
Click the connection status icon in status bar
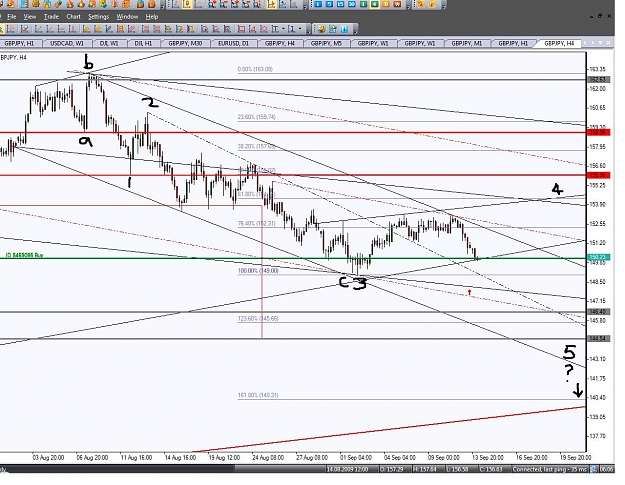(594, 469)
